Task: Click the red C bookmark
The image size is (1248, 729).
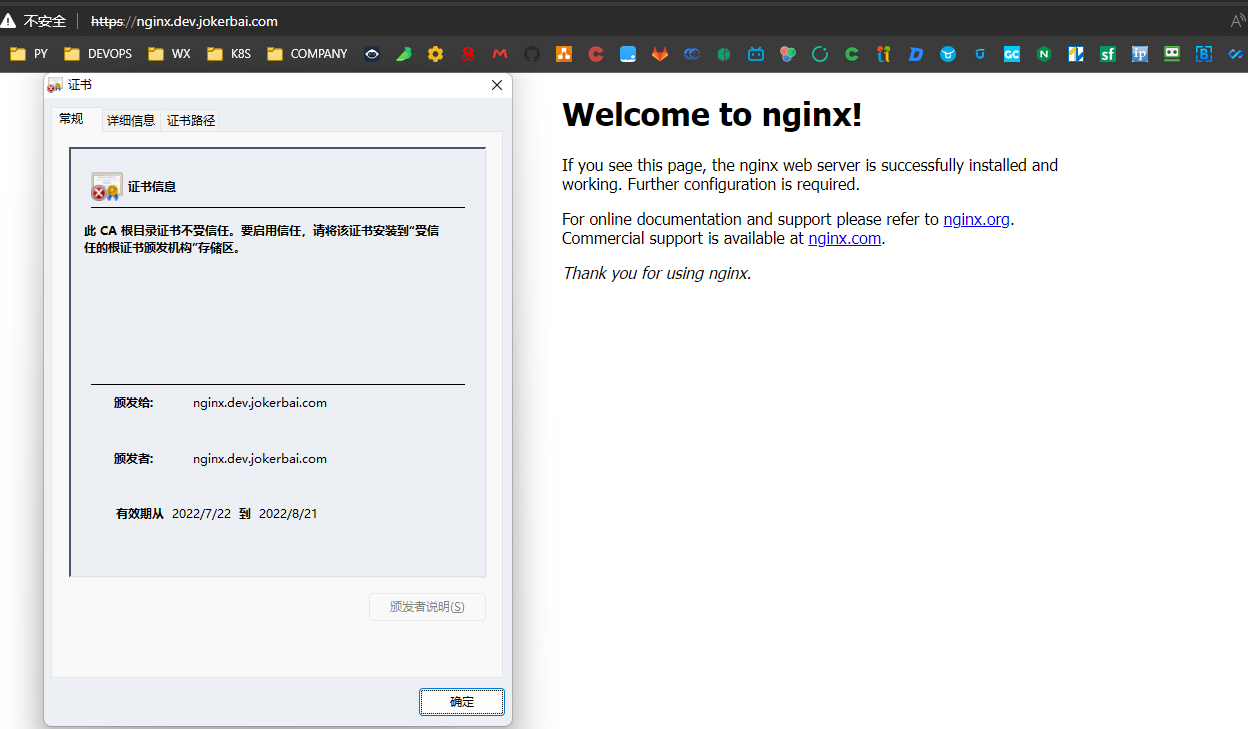Action: point(596,54)
